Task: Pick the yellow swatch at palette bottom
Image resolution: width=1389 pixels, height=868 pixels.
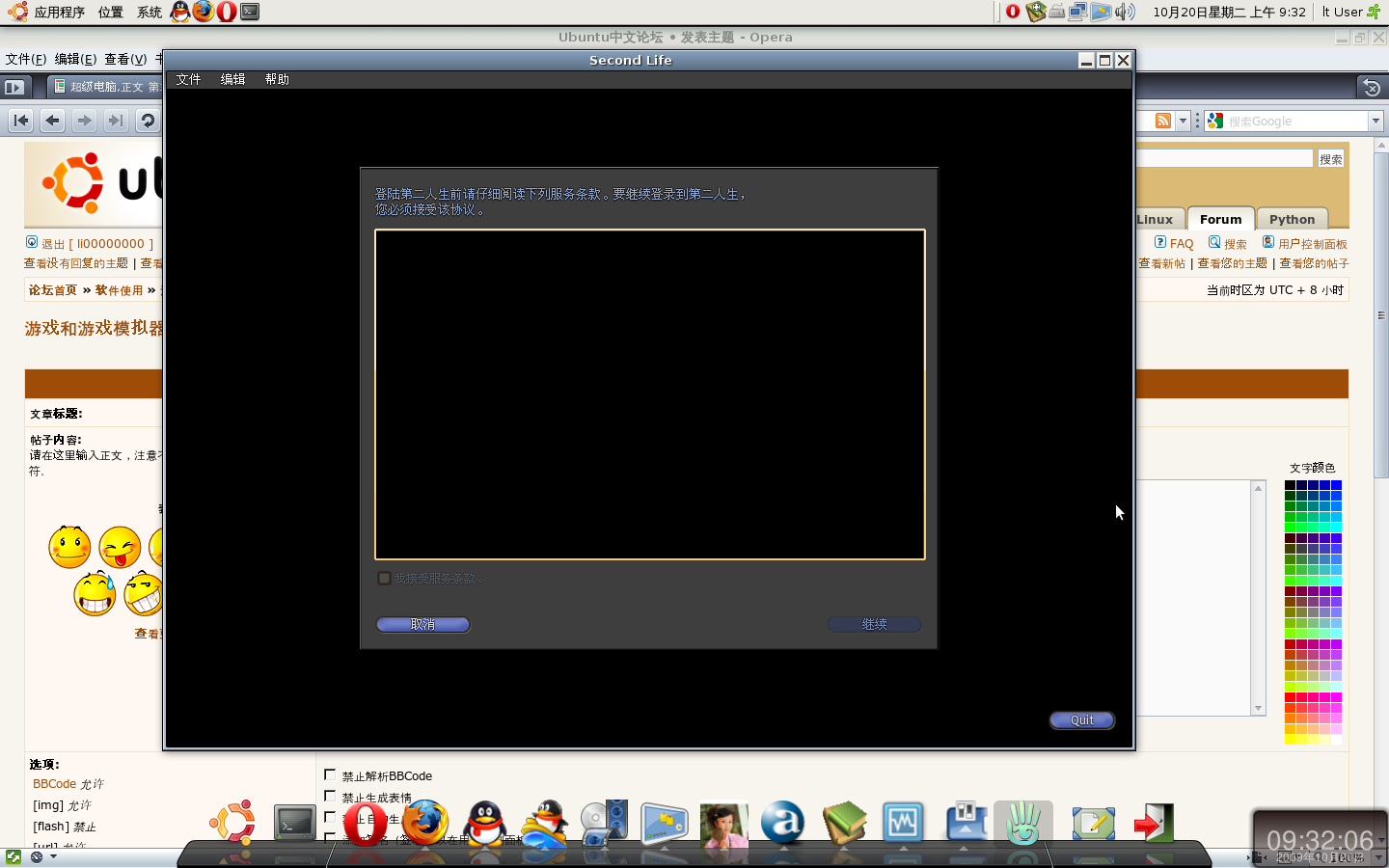Action: 1290,739
